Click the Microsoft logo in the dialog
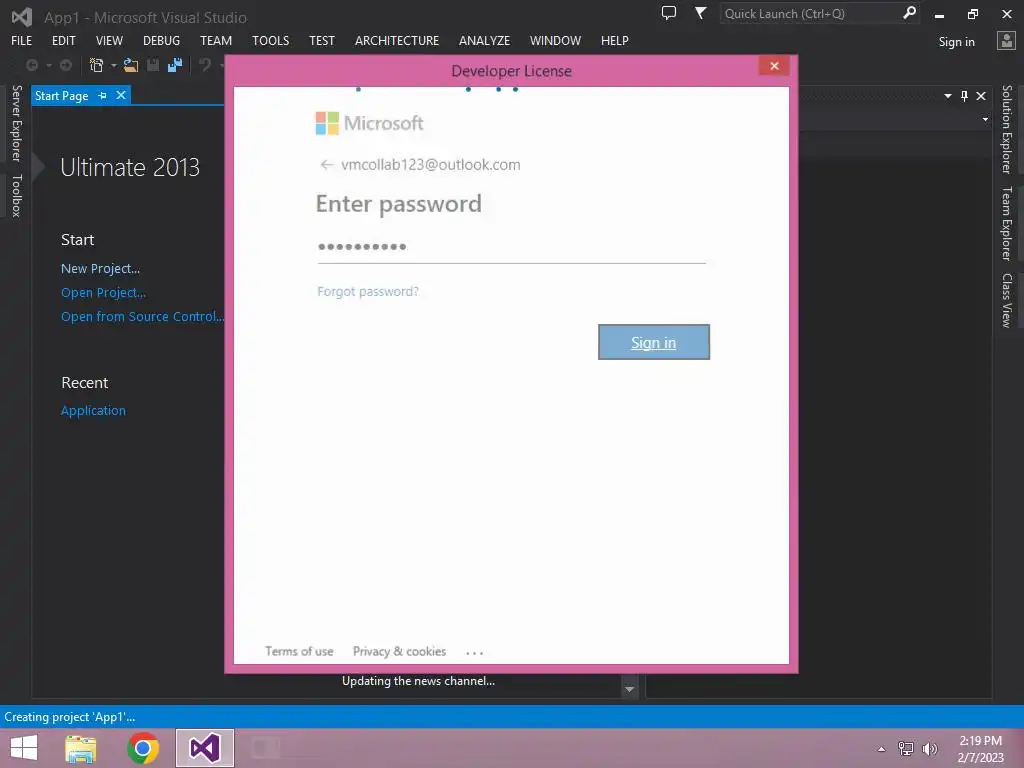This screenshot has width=1024, height=768. (x=369, y=123)
